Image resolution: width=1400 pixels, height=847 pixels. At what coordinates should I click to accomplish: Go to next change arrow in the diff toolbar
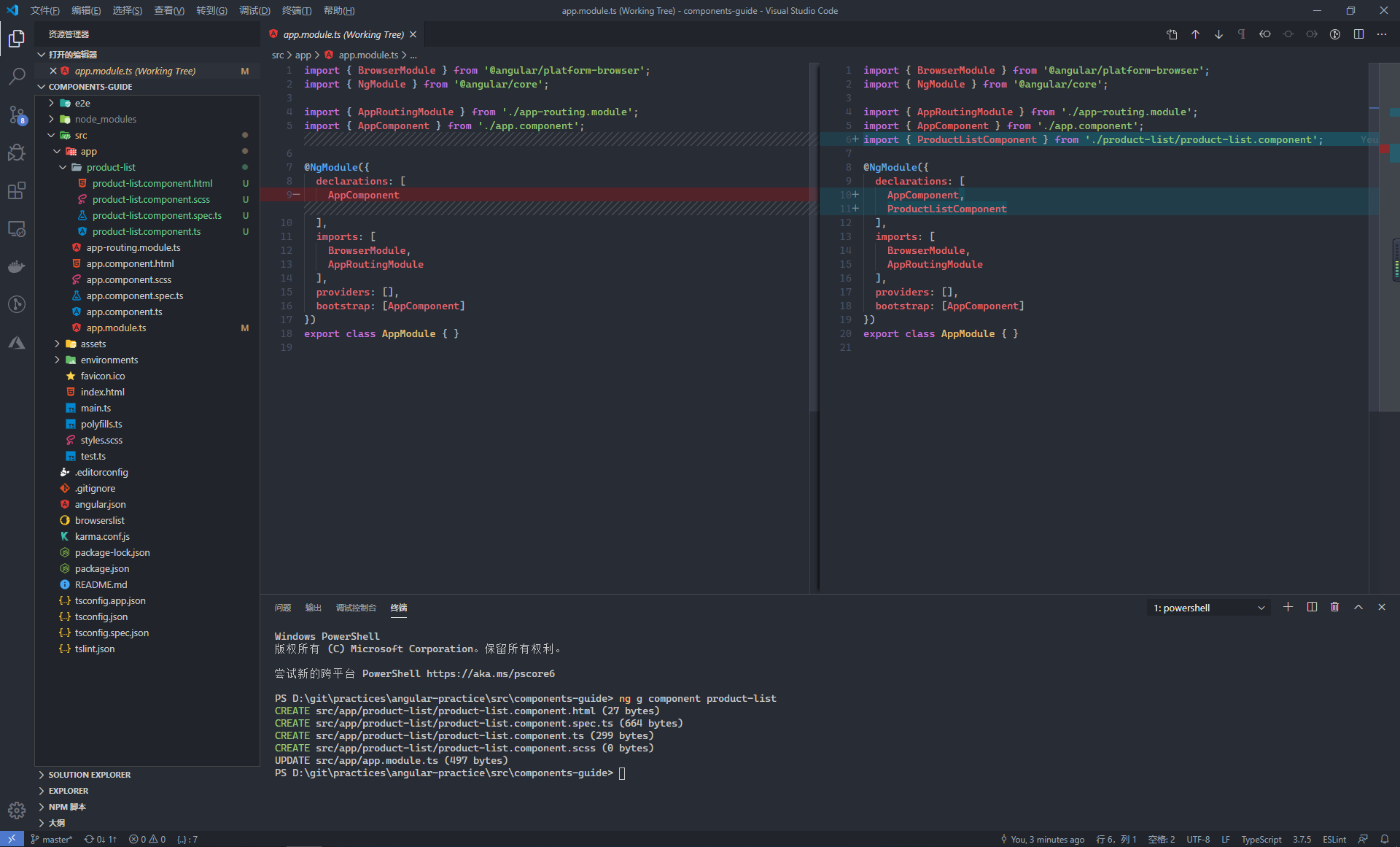(x=1218, y=34)
